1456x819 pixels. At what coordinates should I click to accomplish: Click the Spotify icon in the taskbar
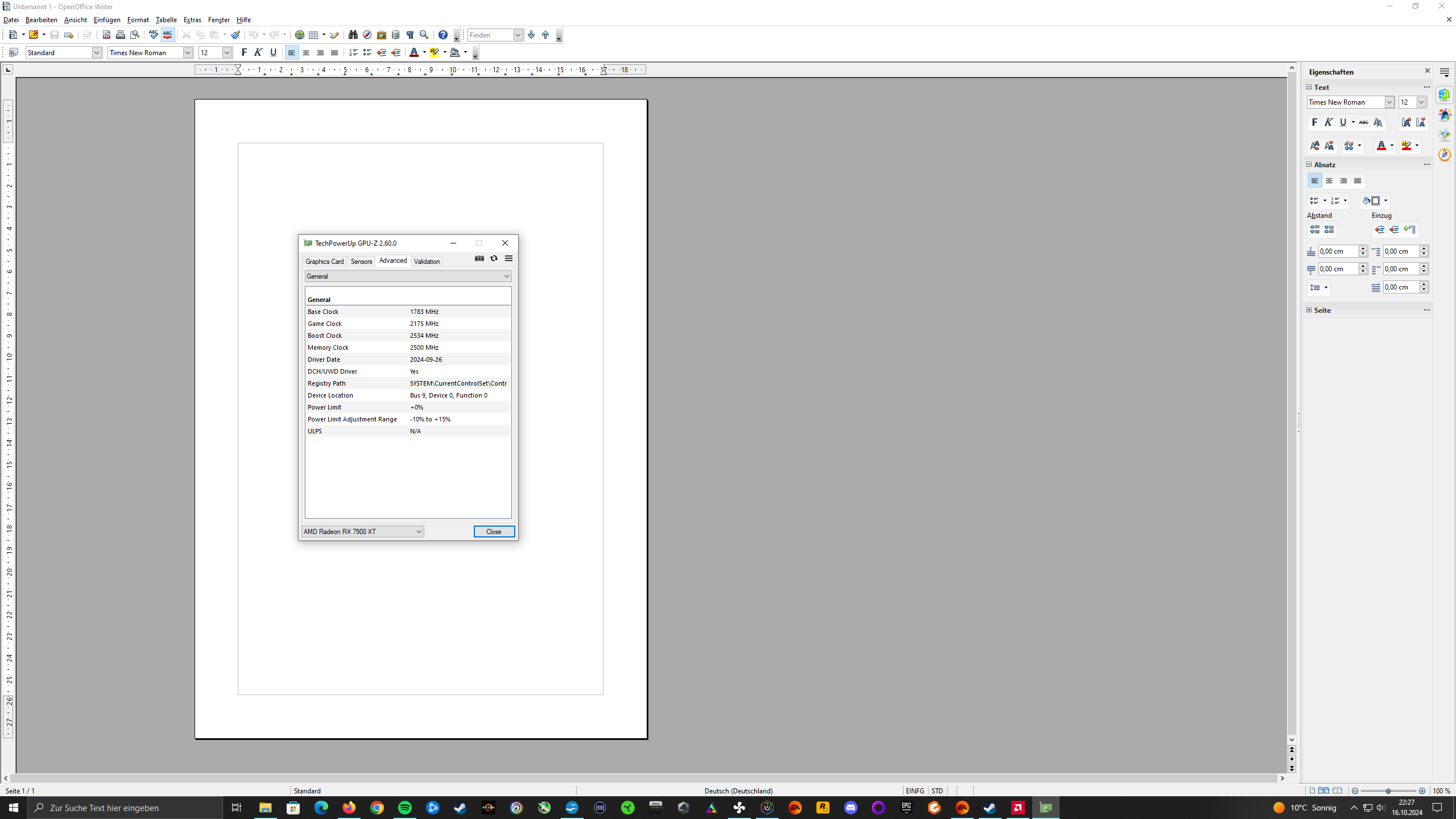[405, 808]
